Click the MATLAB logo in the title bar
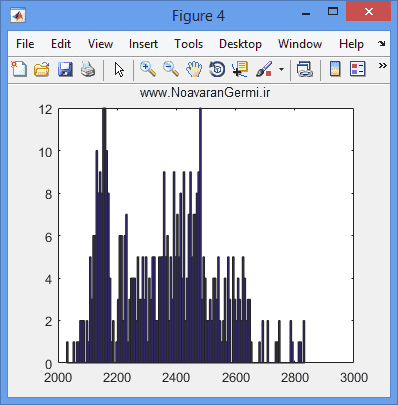 [18, 15]
